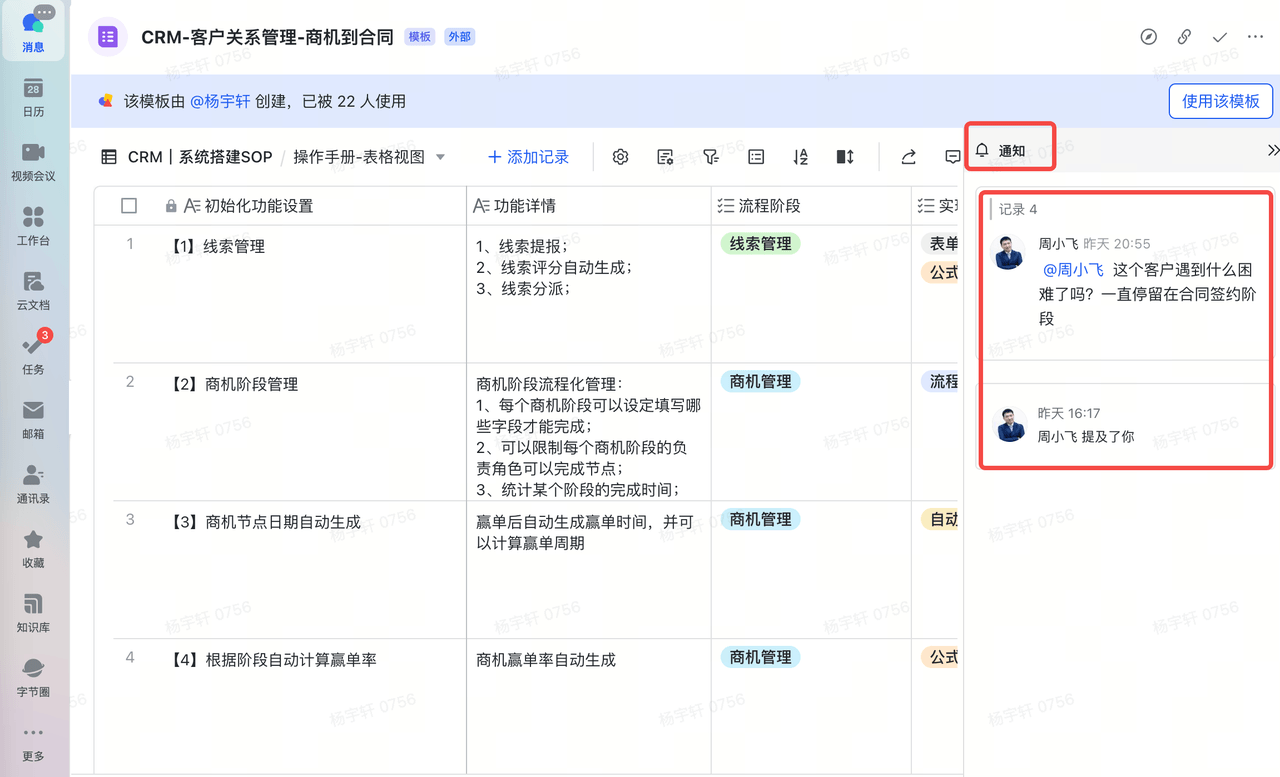
Task: Collapse the notification panel with double chevron
Action: [x=1272, y=150]
